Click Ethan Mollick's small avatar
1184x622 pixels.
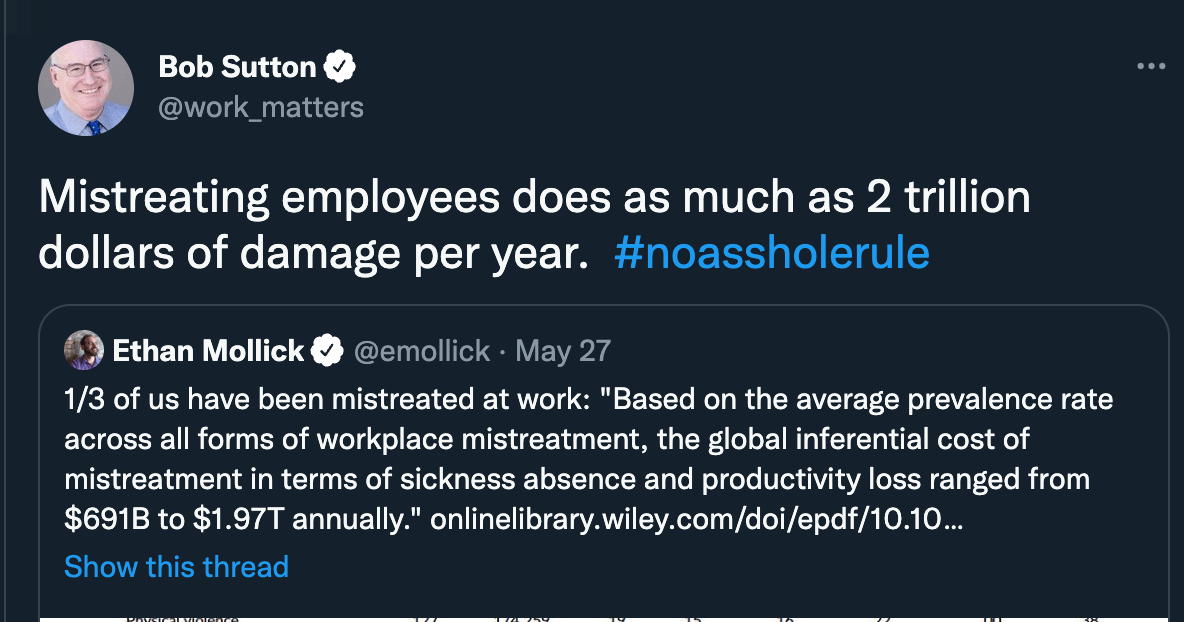pyautogui.click(x=84, y=350)
